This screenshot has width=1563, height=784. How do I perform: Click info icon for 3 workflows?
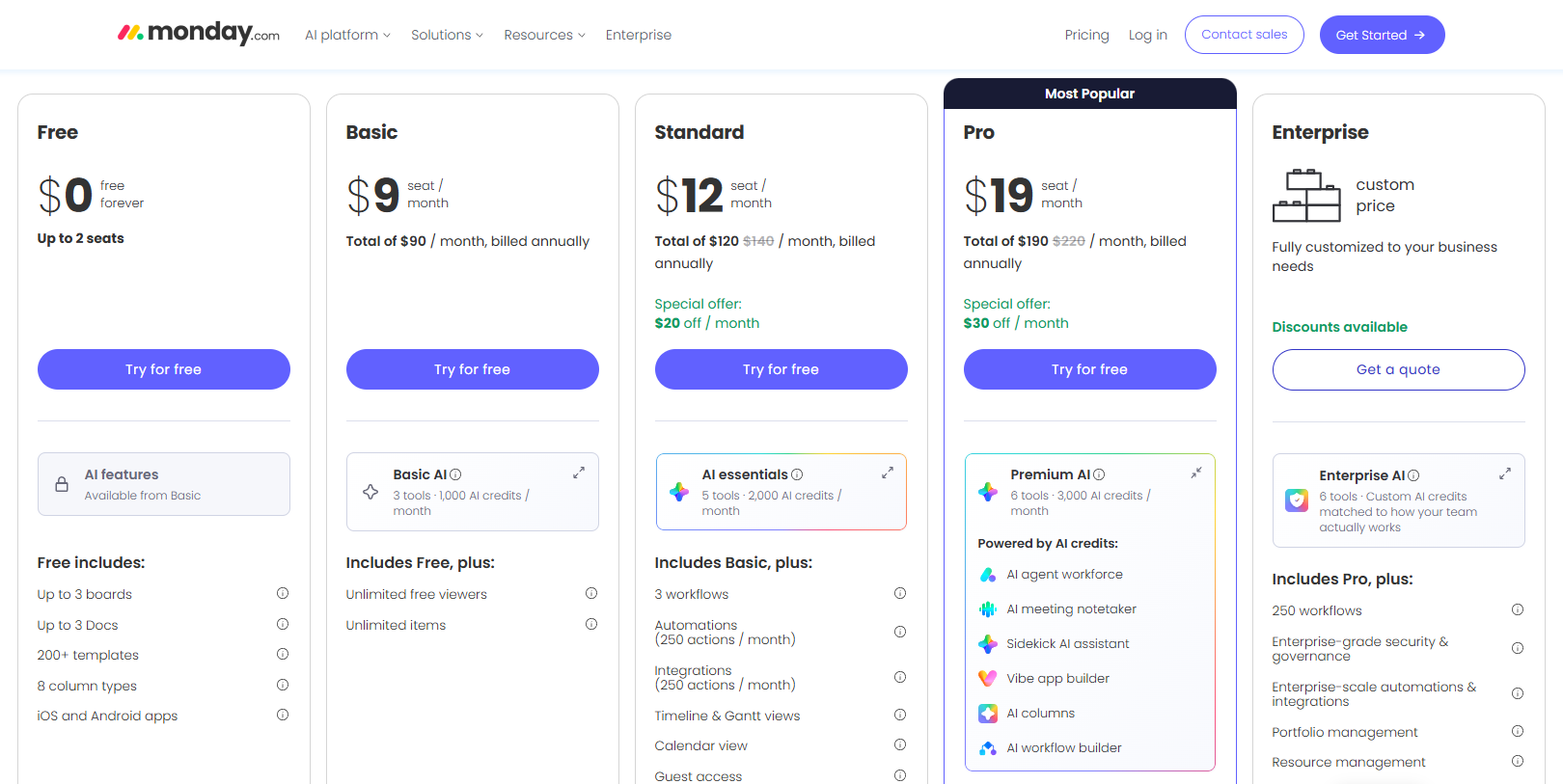(900, 593)
